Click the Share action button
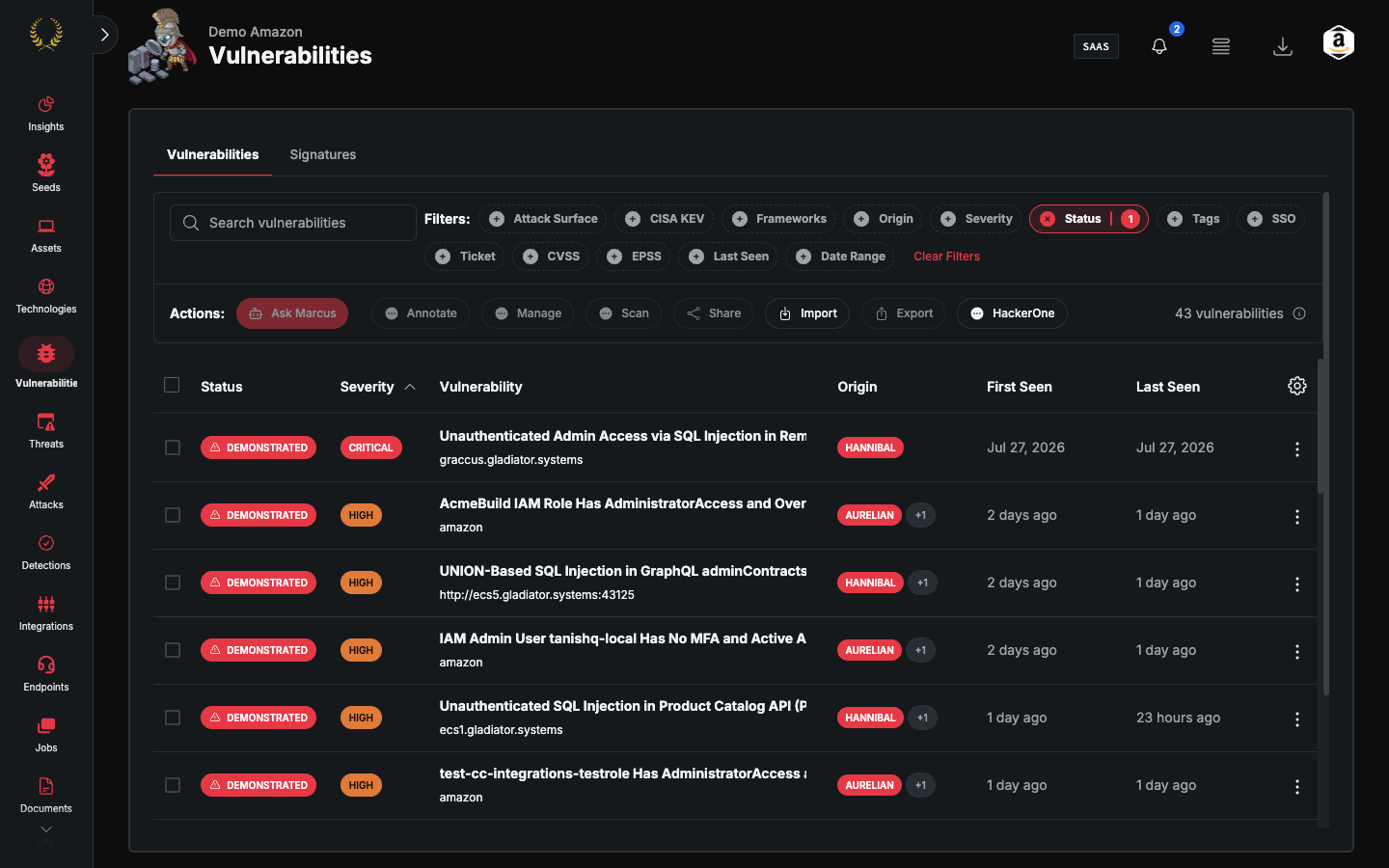This screenshot has width=1389, height=868. pyautogui.click(x=713, y=313)
